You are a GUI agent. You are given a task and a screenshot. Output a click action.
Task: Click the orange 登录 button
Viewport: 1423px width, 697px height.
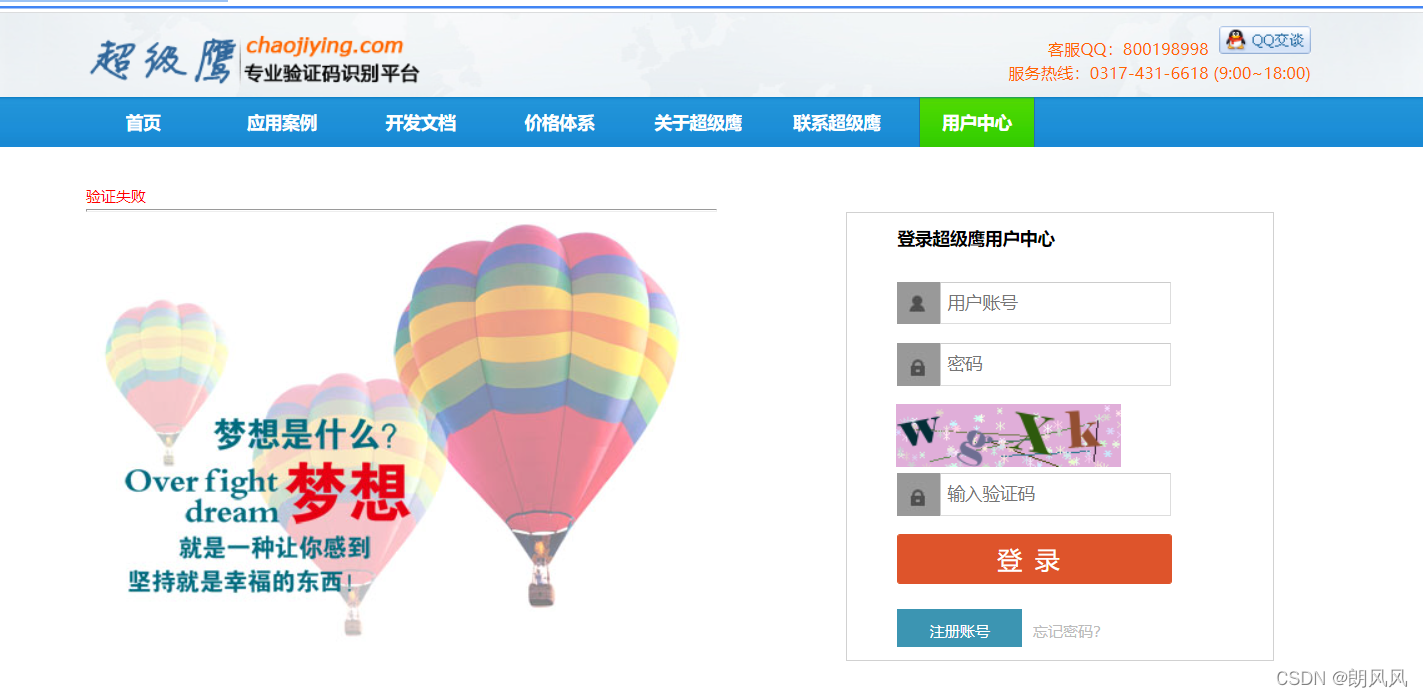tap(1034, 559)
